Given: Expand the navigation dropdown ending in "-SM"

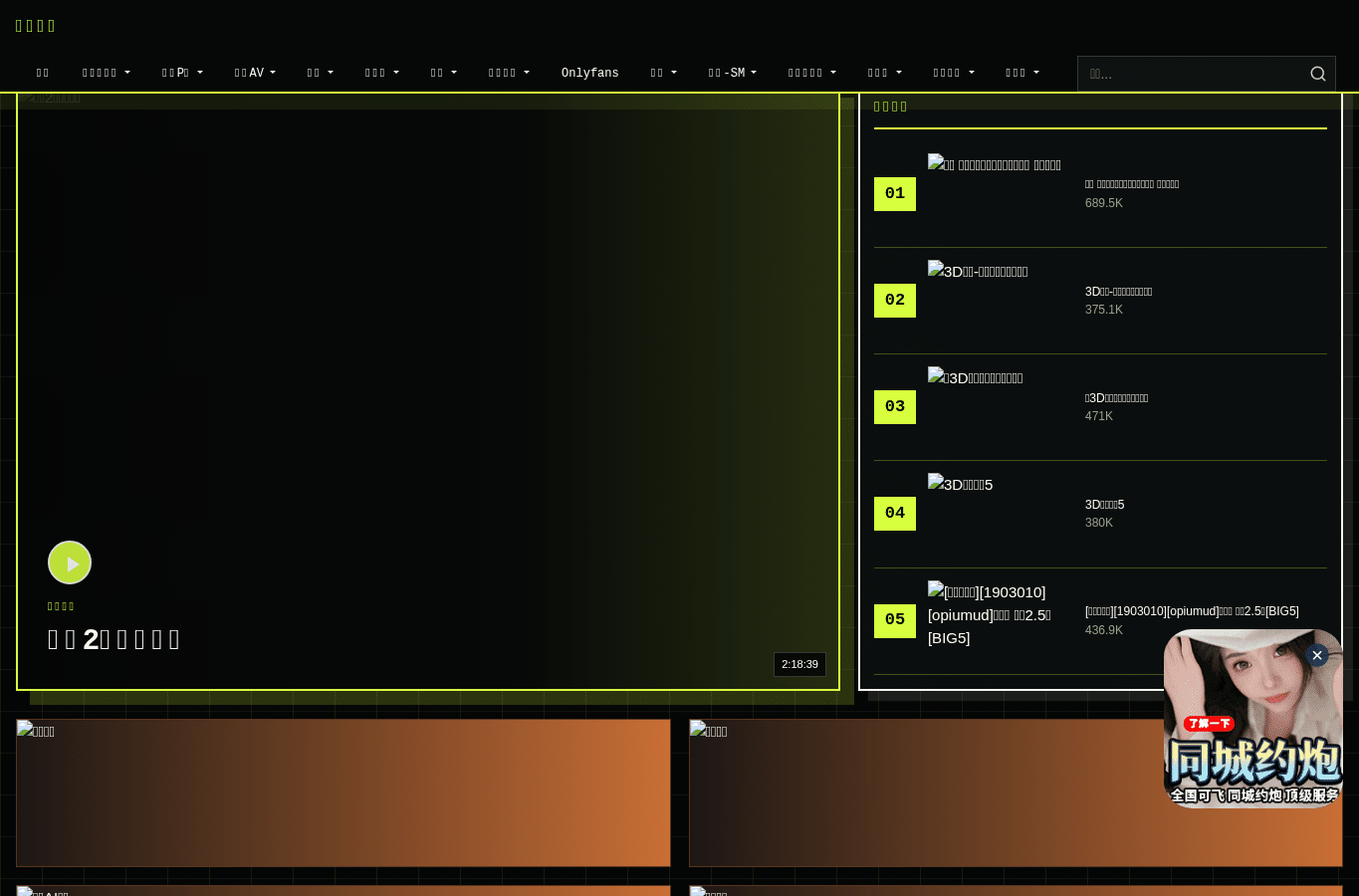Looking at the screenshot, I should [x=732, y=73].
